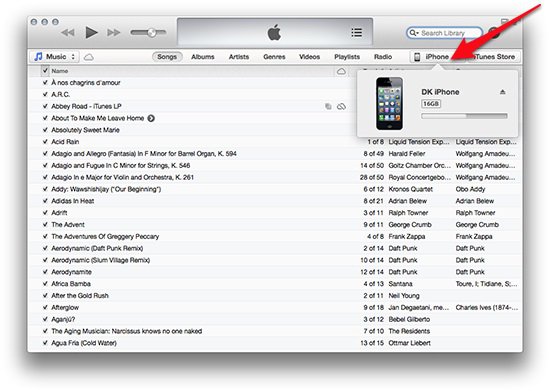The width and height of the screenshot is (550, 391).
Task: Uncheck the A.R.C. song
Action: [x=45, y=94]
